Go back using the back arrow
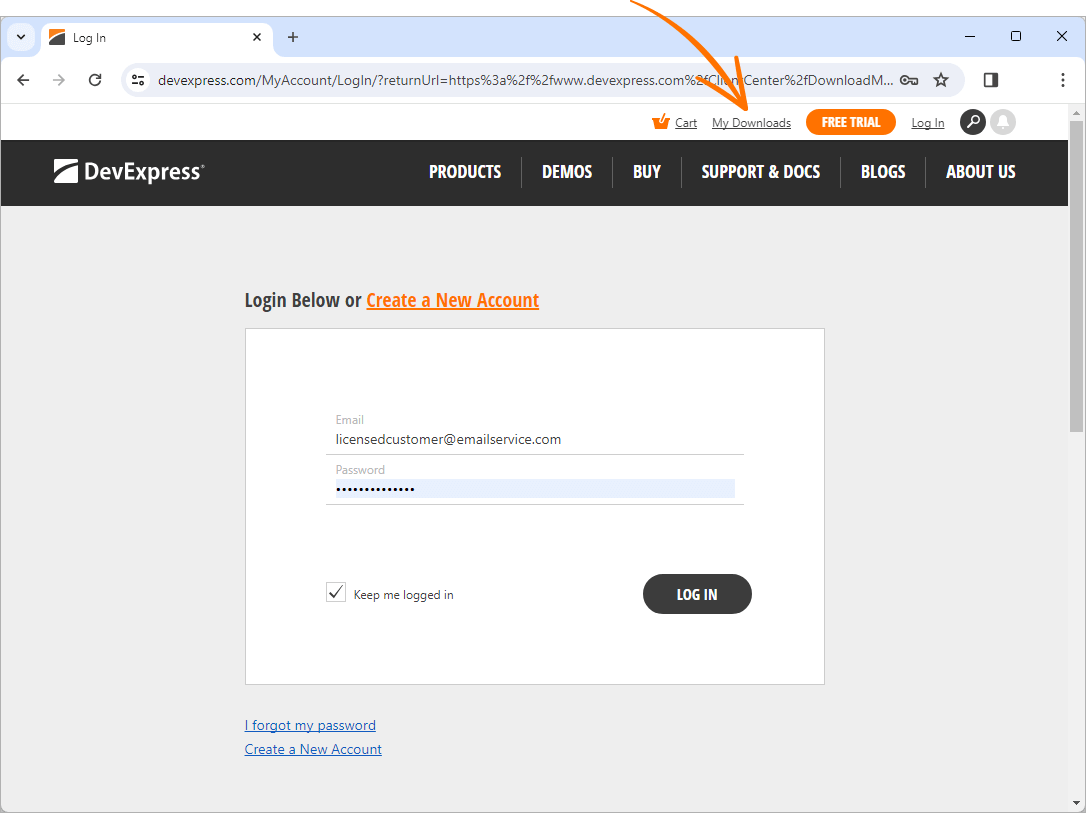 click(x=23, y=80)
